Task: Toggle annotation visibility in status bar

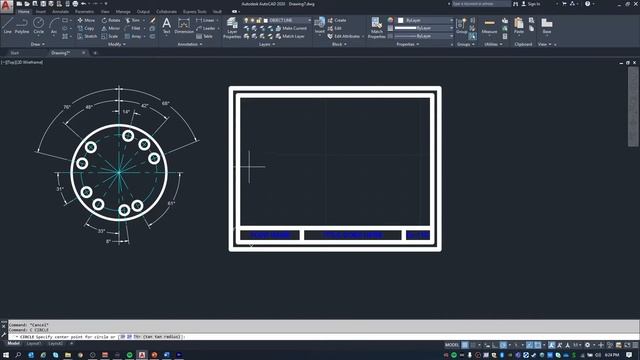Action: click(x=552, y=345)
